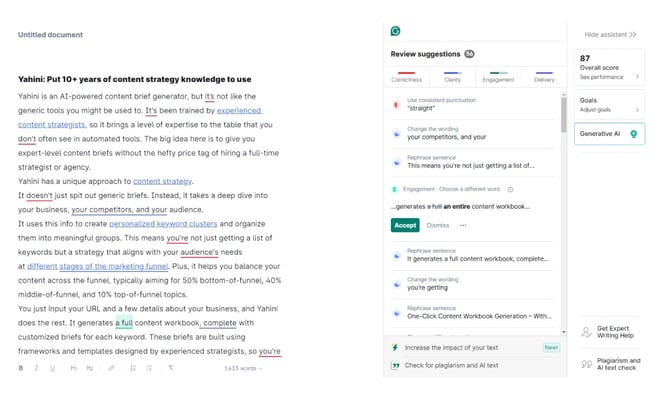666x400 pixels.
Task: Open the "experienced content strategists" link
Action: tap(239, 110)
